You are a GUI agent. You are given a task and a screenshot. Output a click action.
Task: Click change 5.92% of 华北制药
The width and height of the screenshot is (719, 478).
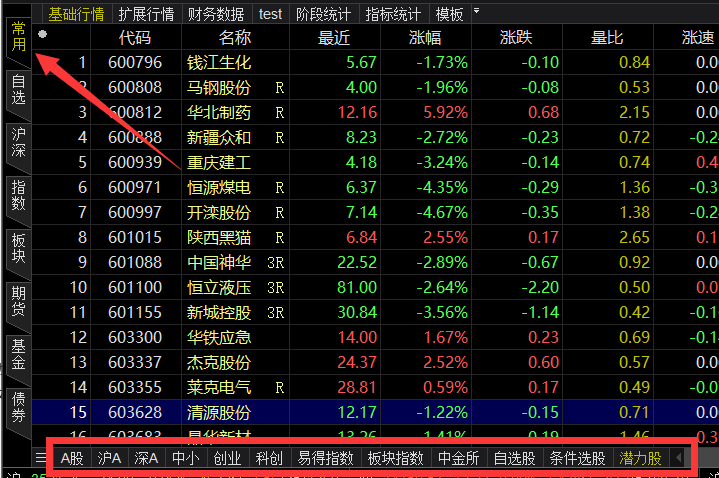pyautogui.click(x=445, y=112)
